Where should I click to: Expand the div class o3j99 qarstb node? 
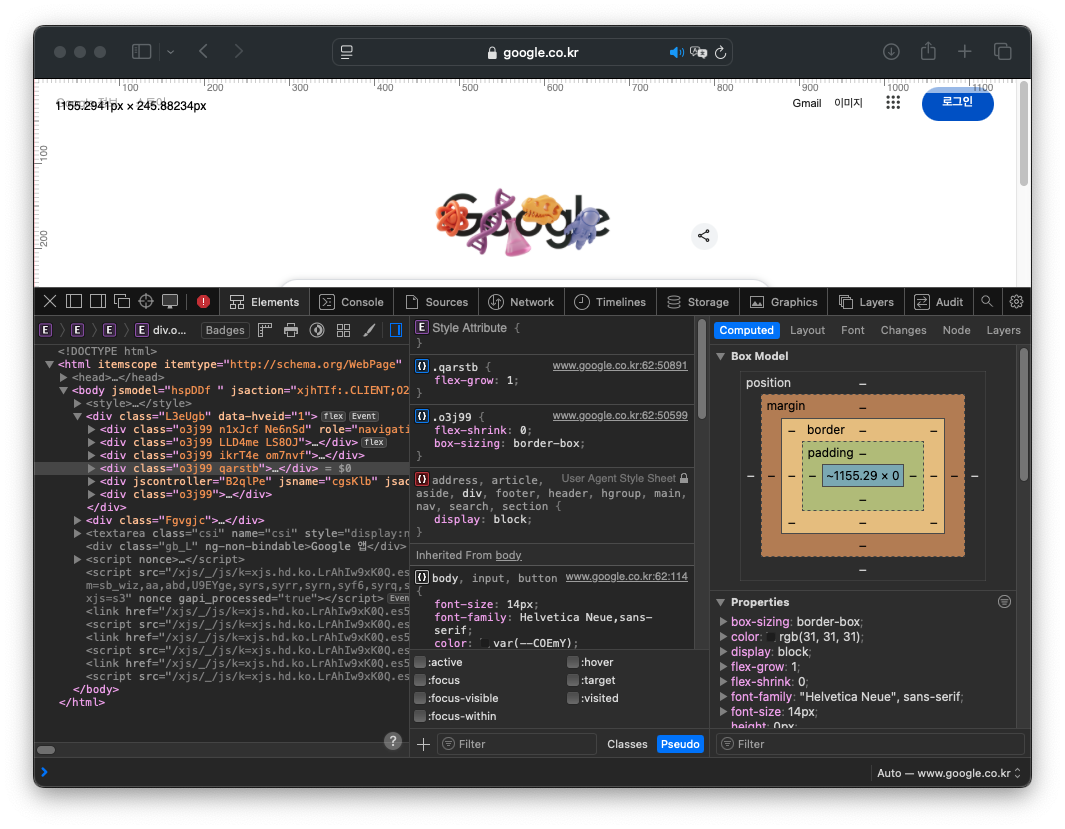point(91,468)
